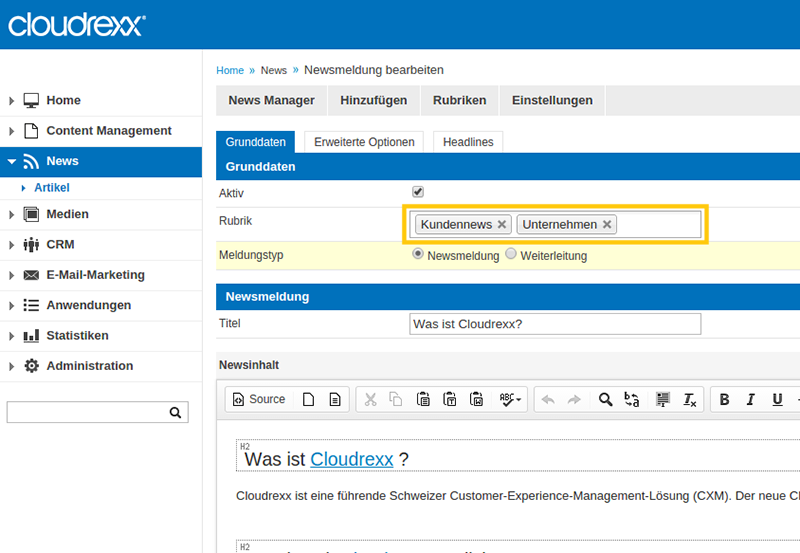Click the Find magnifier icon in editor

605,399
